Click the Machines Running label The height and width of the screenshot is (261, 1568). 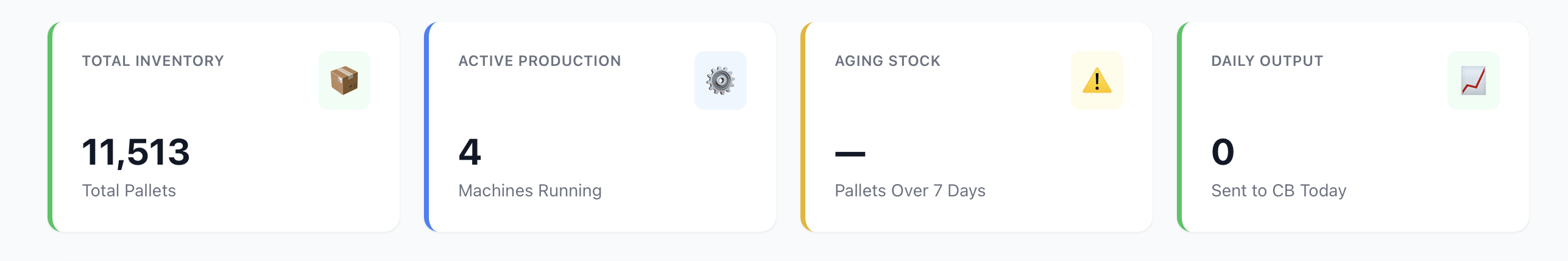(x=530, y=191)
